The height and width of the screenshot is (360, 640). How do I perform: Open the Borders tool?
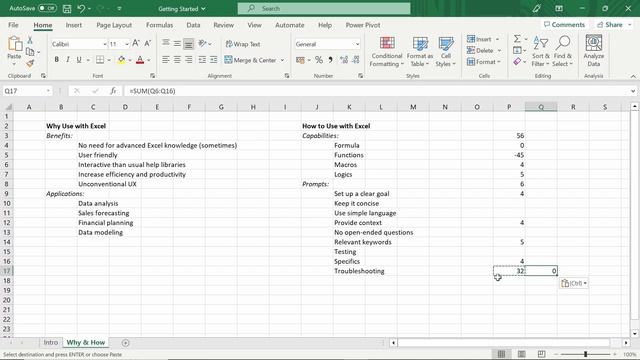(x=100, y=60)
